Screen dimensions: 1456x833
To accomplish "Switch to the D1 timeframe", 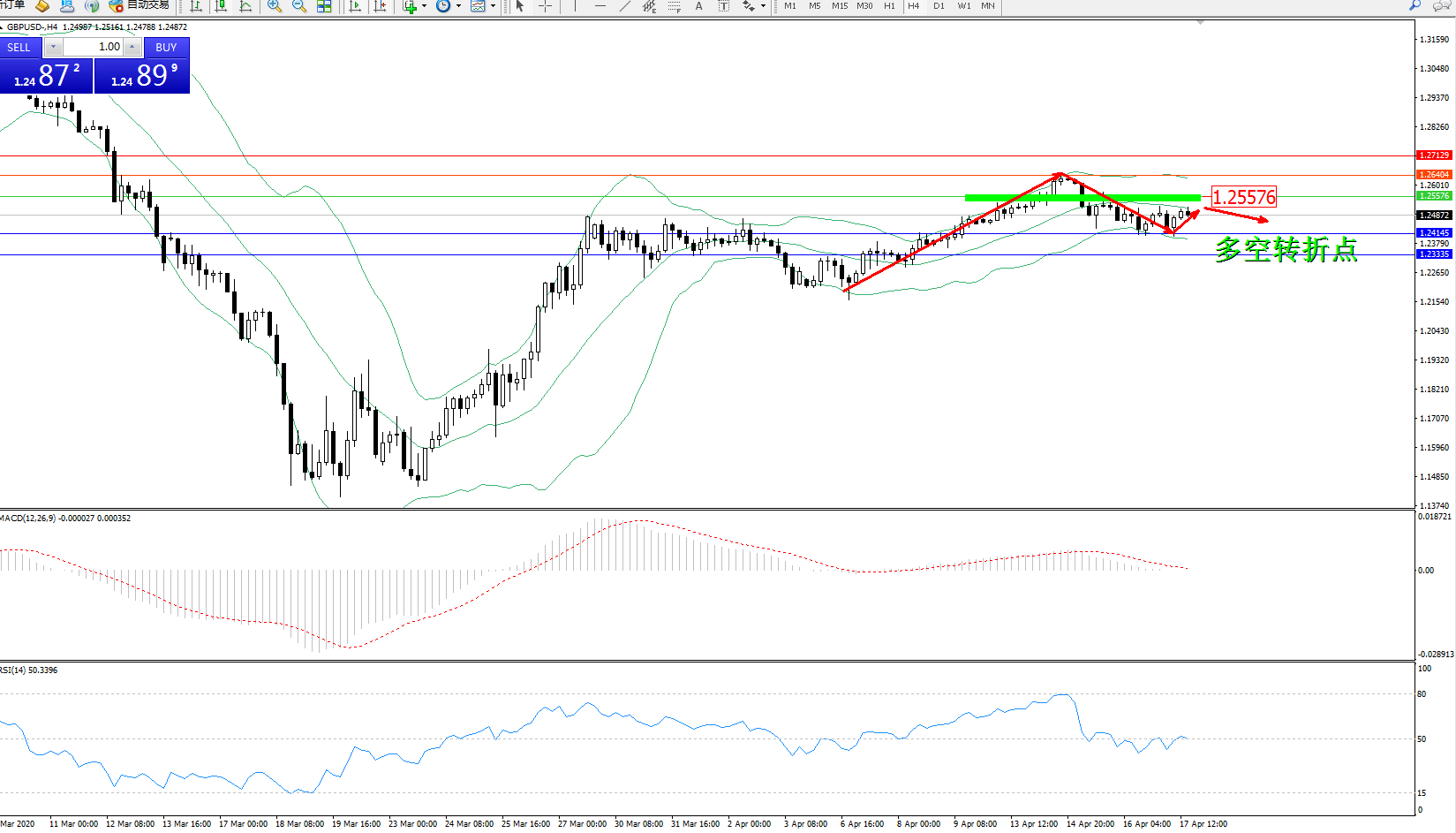I will [x=939, y=6].
